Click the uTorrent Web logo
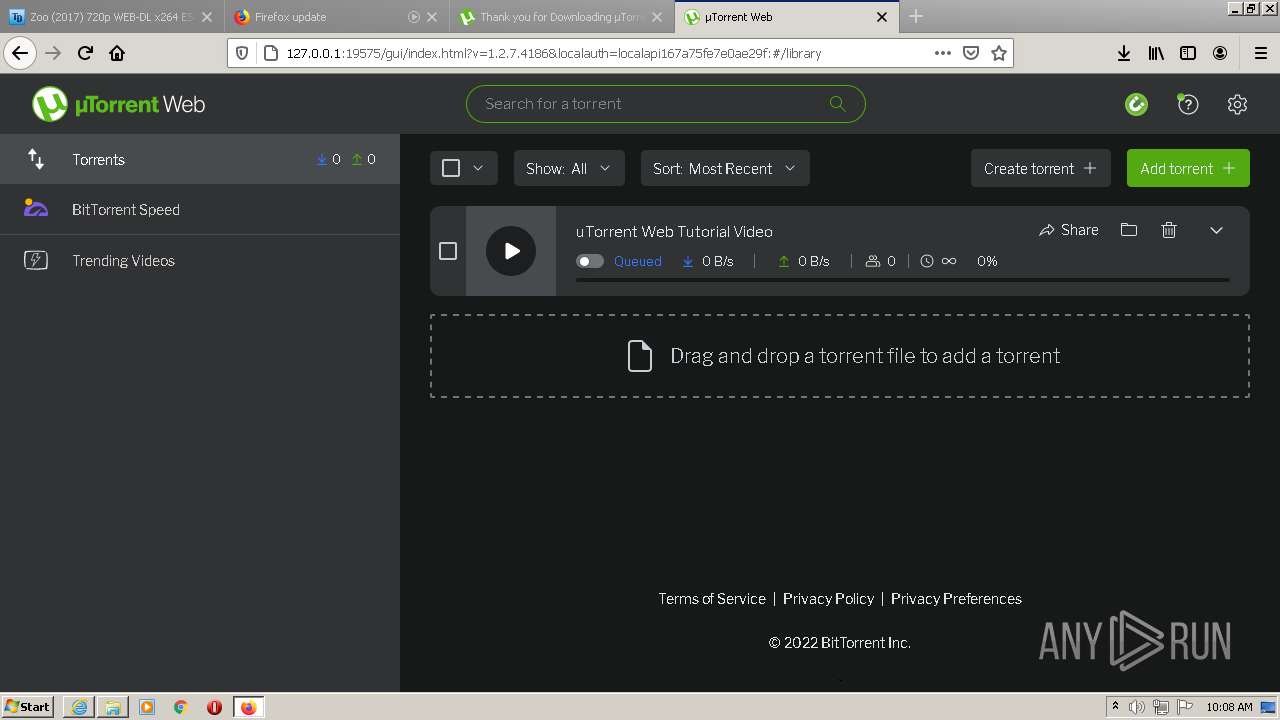Viewport: 1280px width, 720px height. 118,104
